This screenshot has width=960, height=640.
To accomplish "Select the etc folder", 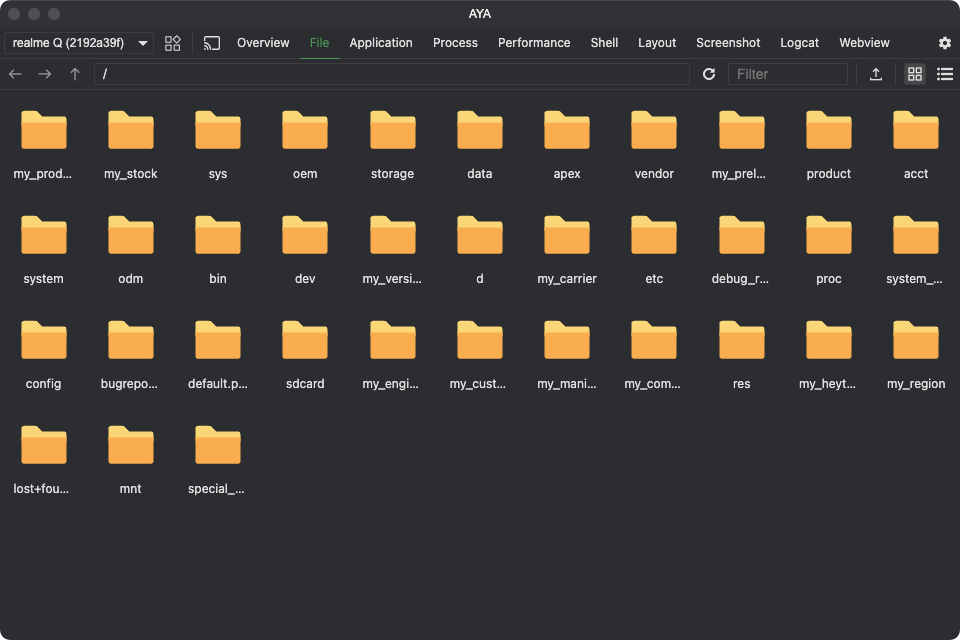I will 654,250.
